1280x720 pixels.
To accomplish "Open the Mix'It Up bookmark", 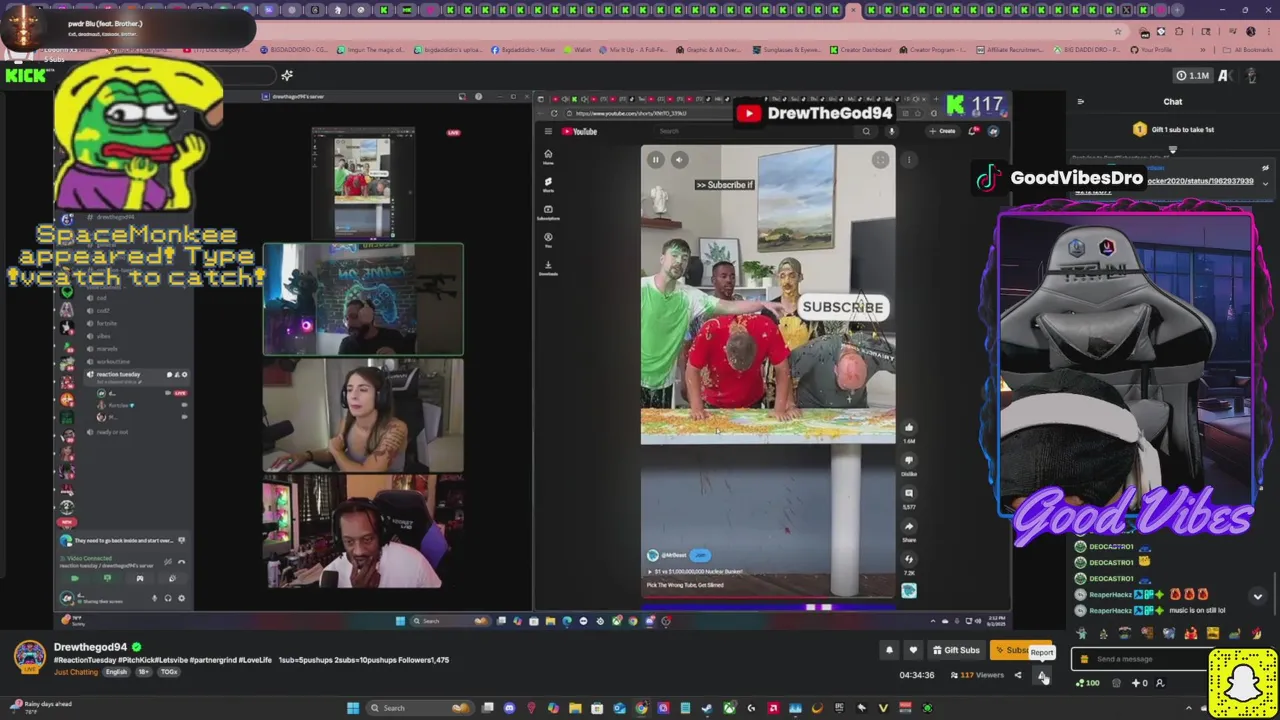I will click(x=633, y=50).
